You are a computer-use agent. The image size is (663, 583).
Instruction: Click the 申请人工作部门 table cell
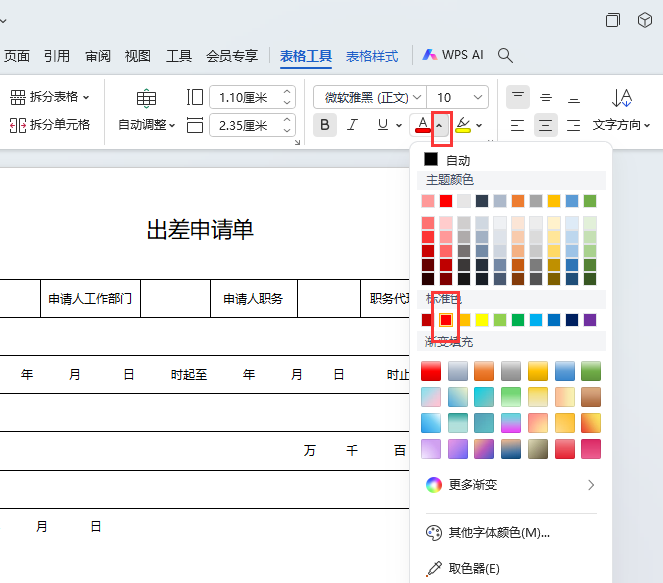click(90, 298)
